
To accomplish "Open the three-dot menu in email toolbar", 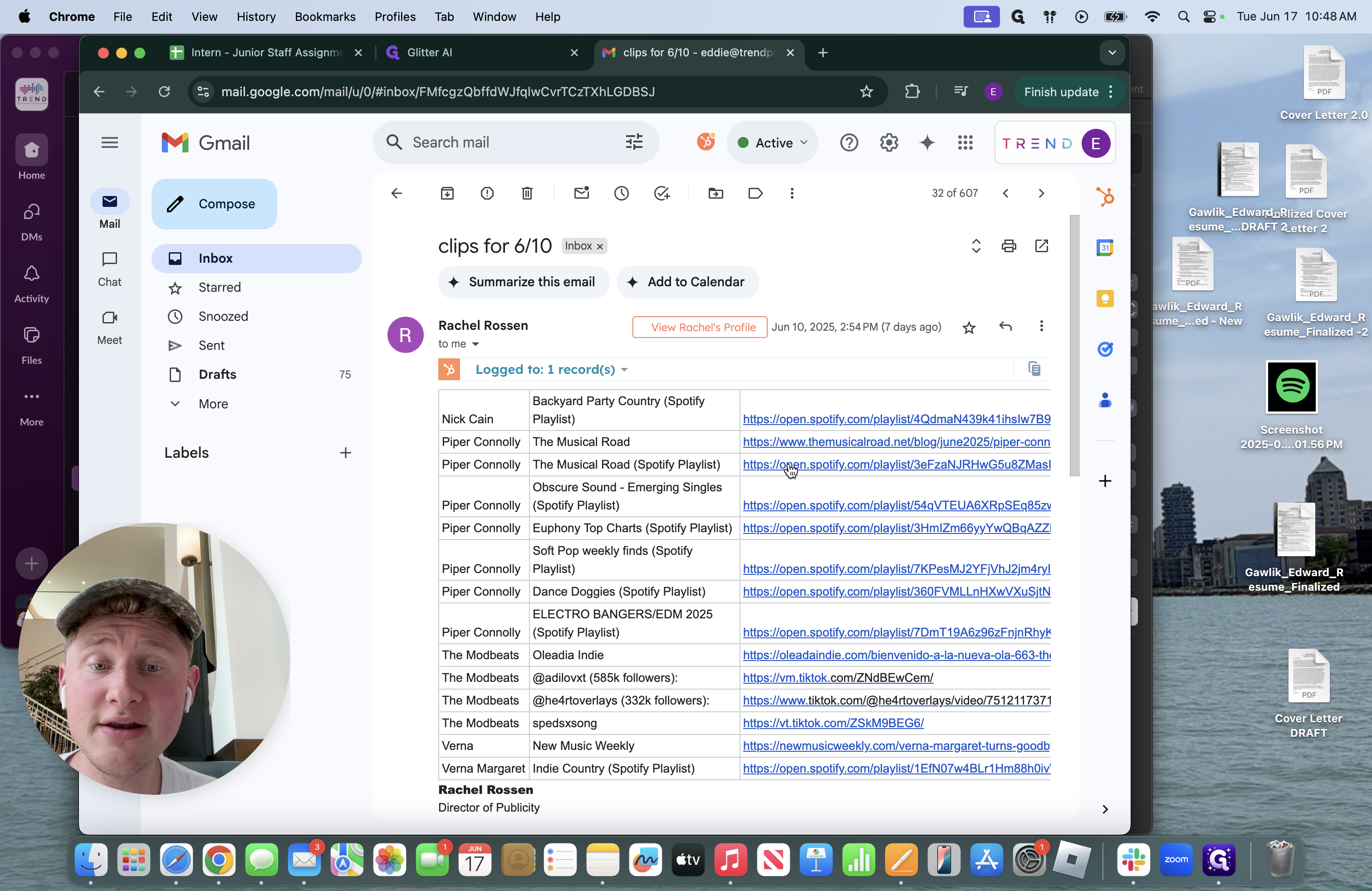I will point(792,193).
